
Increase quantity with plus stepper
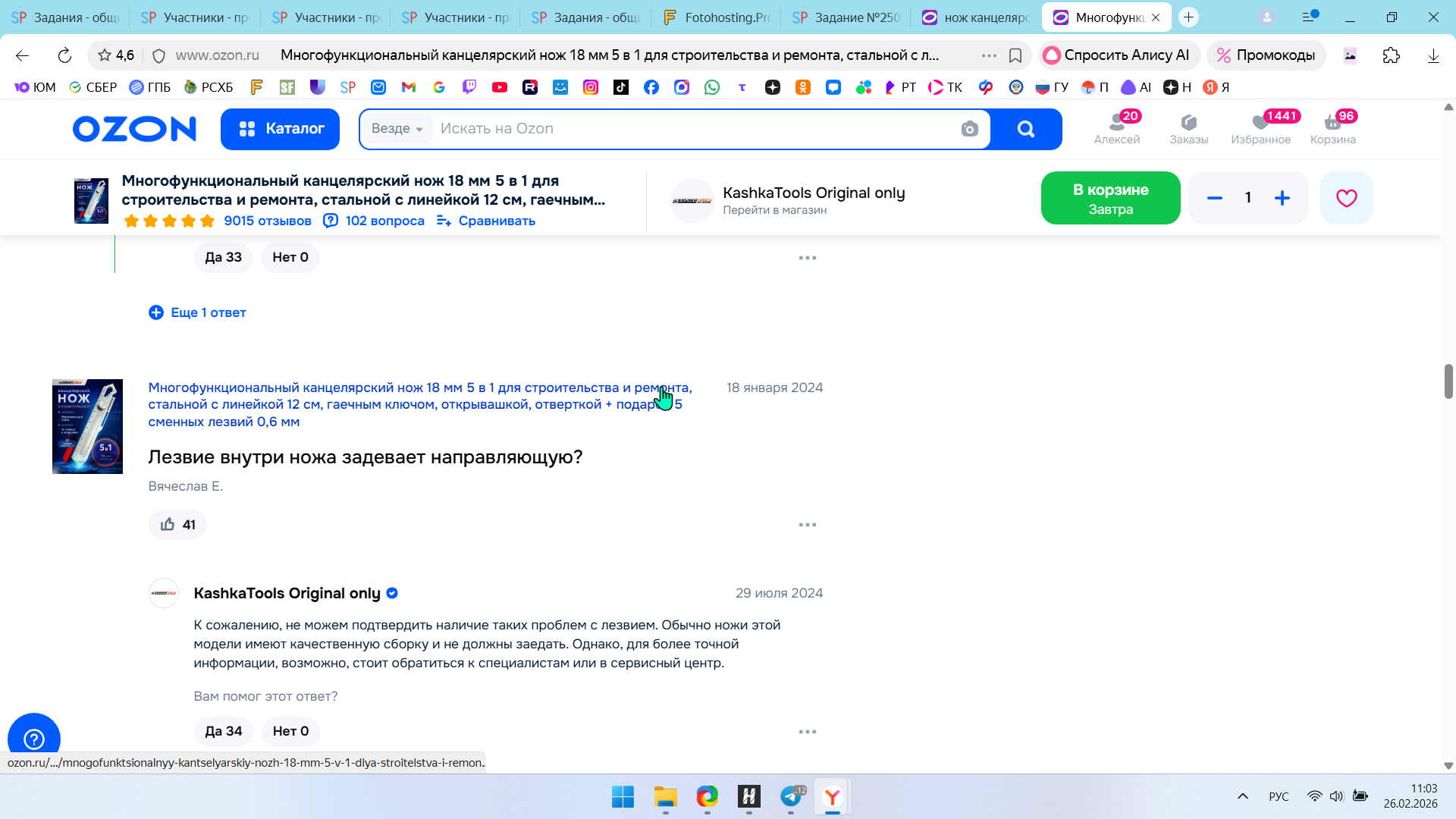click(x=1282, y=198)
